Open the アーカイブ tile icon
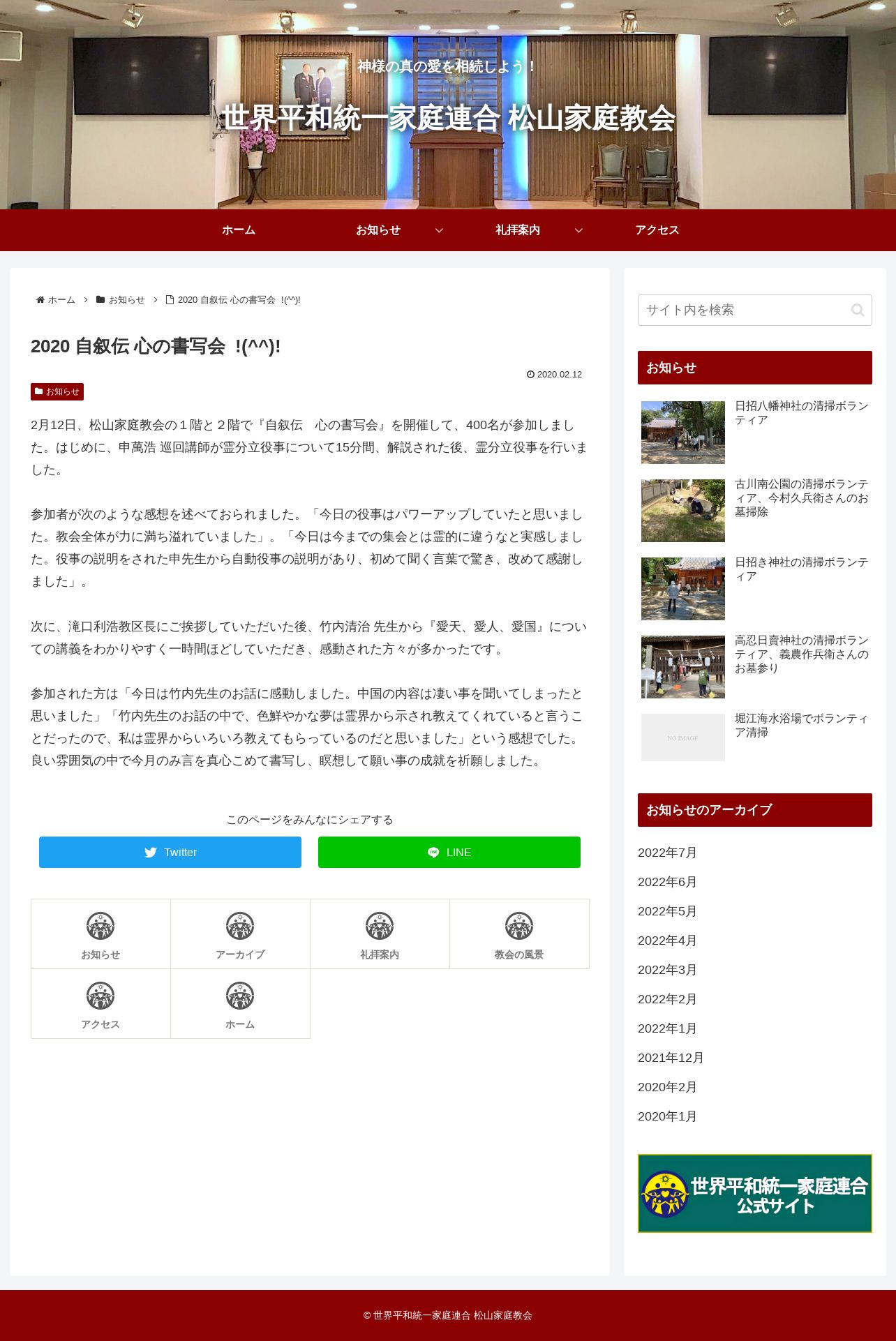Viewport: 896px width, 1341px height. click(240, 926)
